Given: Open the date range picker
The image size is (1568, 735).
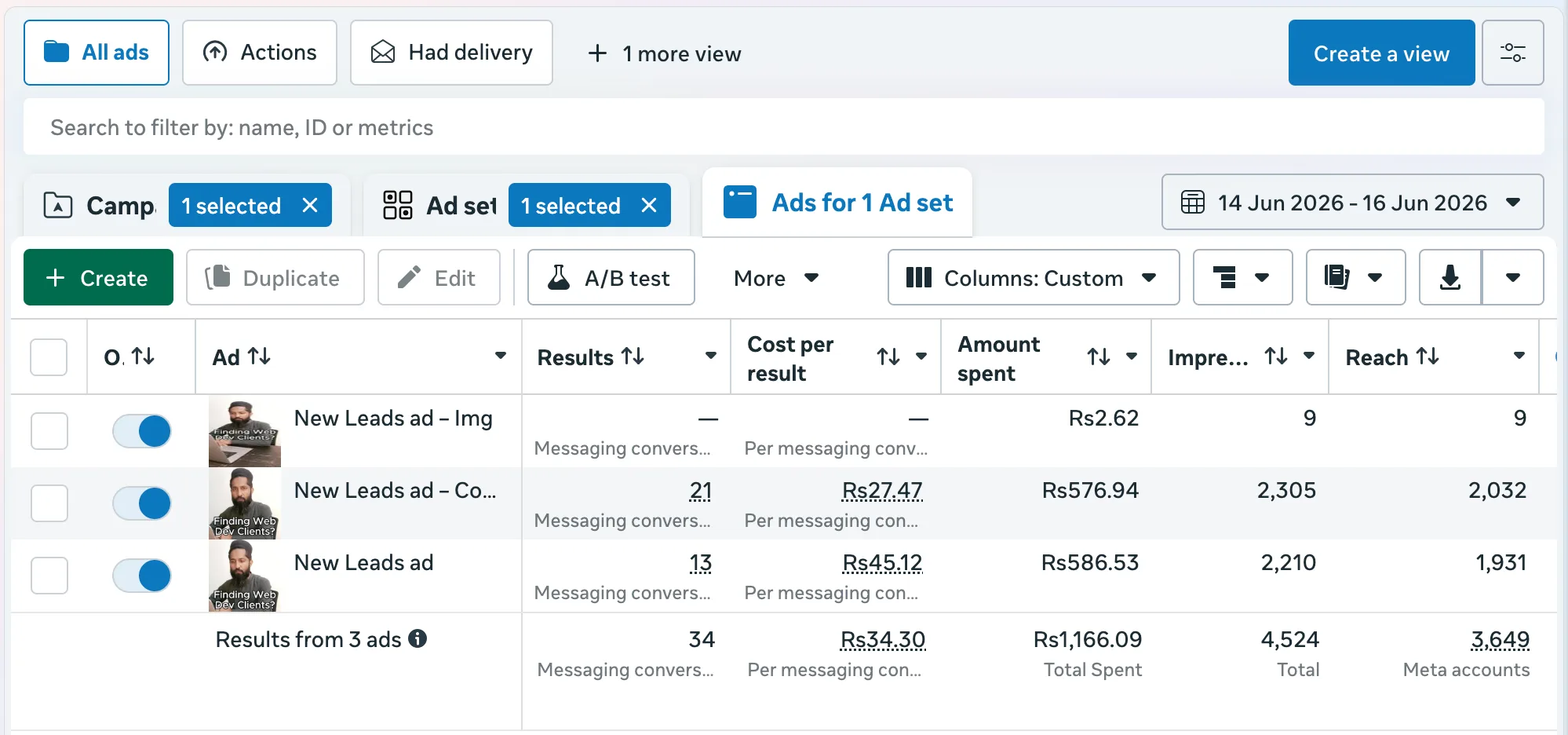Looking at the screenshot, I should click(x=1352, y=203).
